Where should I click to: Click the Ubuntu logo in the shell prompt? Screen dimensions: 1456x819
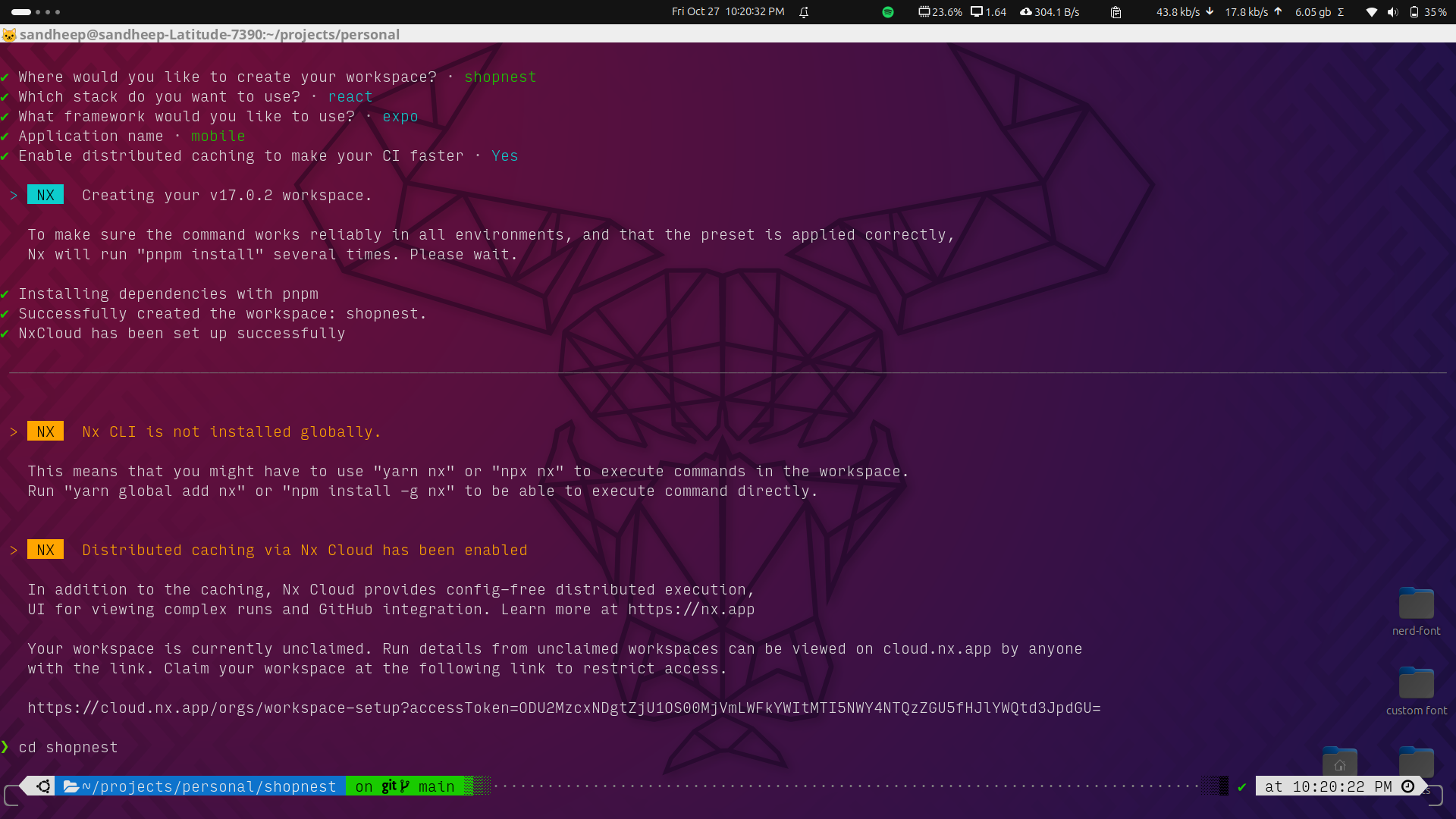coord(43,786)
